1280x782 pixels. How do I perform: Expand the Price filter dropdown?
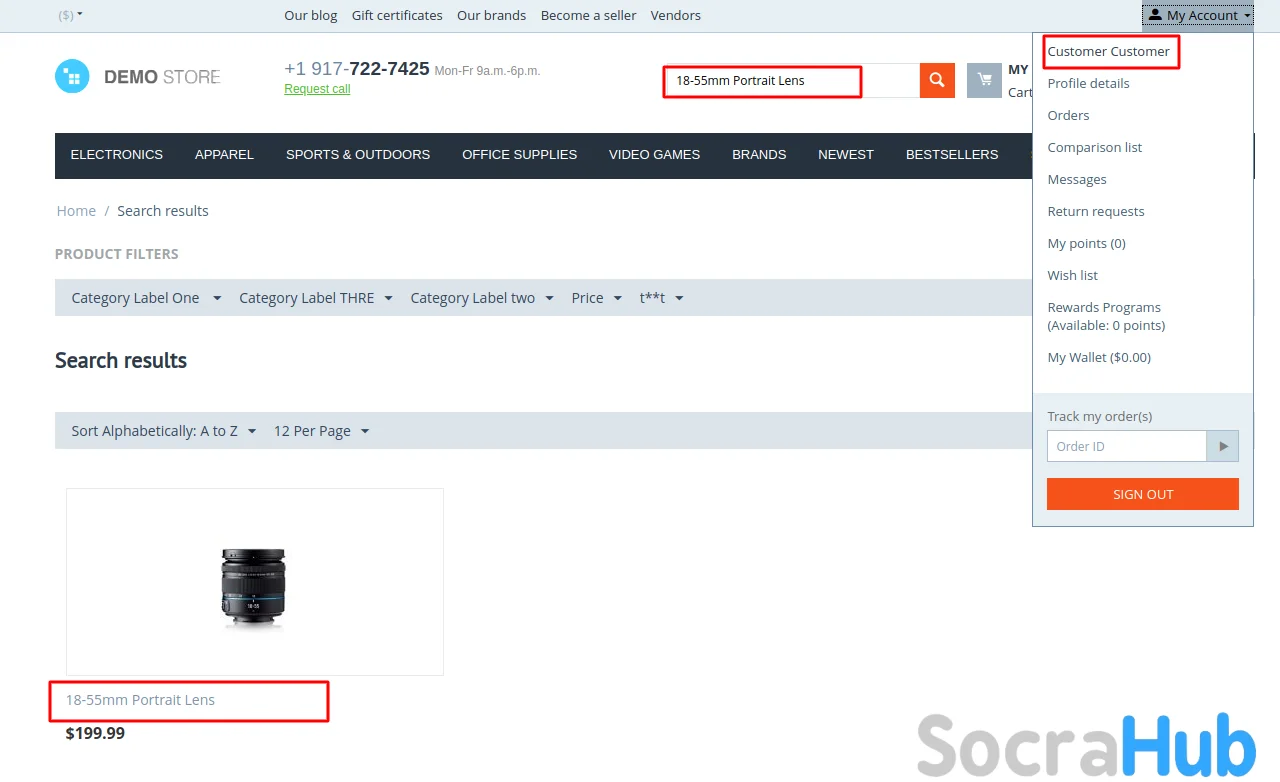(x=596, y=298)
